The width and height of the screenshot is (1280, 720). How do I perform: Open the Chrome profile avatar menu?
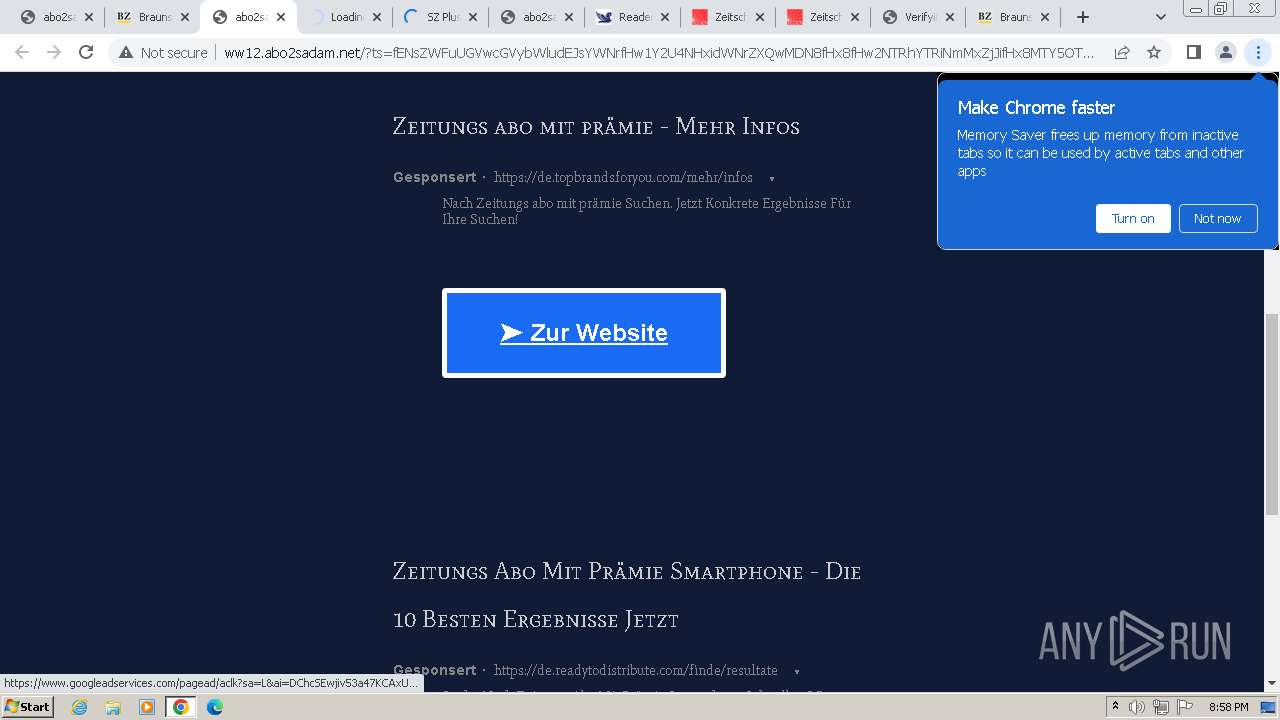click(x=1225, y=52)
